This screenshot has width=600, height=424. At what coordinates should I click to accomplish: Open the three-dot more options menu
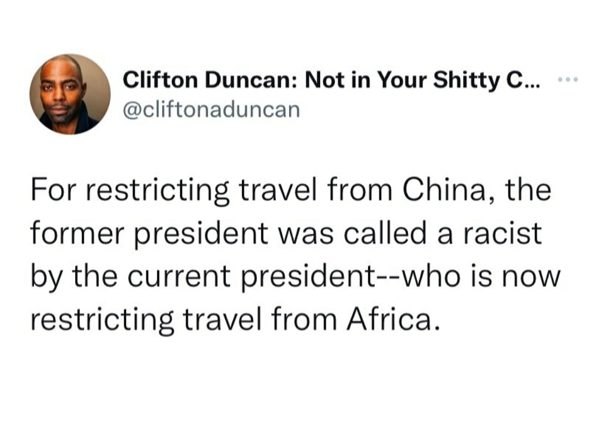[569, 80]
